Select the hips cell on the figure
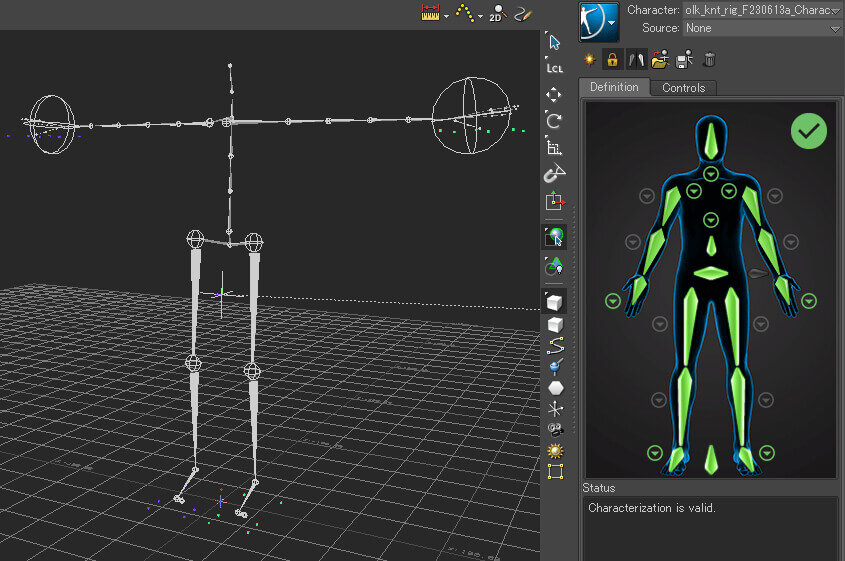 click(x=711, y=273)
